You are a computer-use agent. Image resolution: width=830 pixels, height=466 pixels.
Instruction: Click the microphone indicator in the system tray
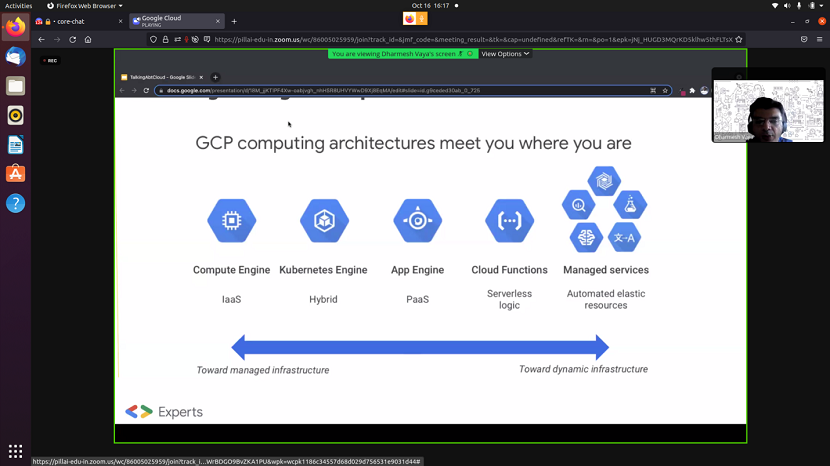coord(799,6)
